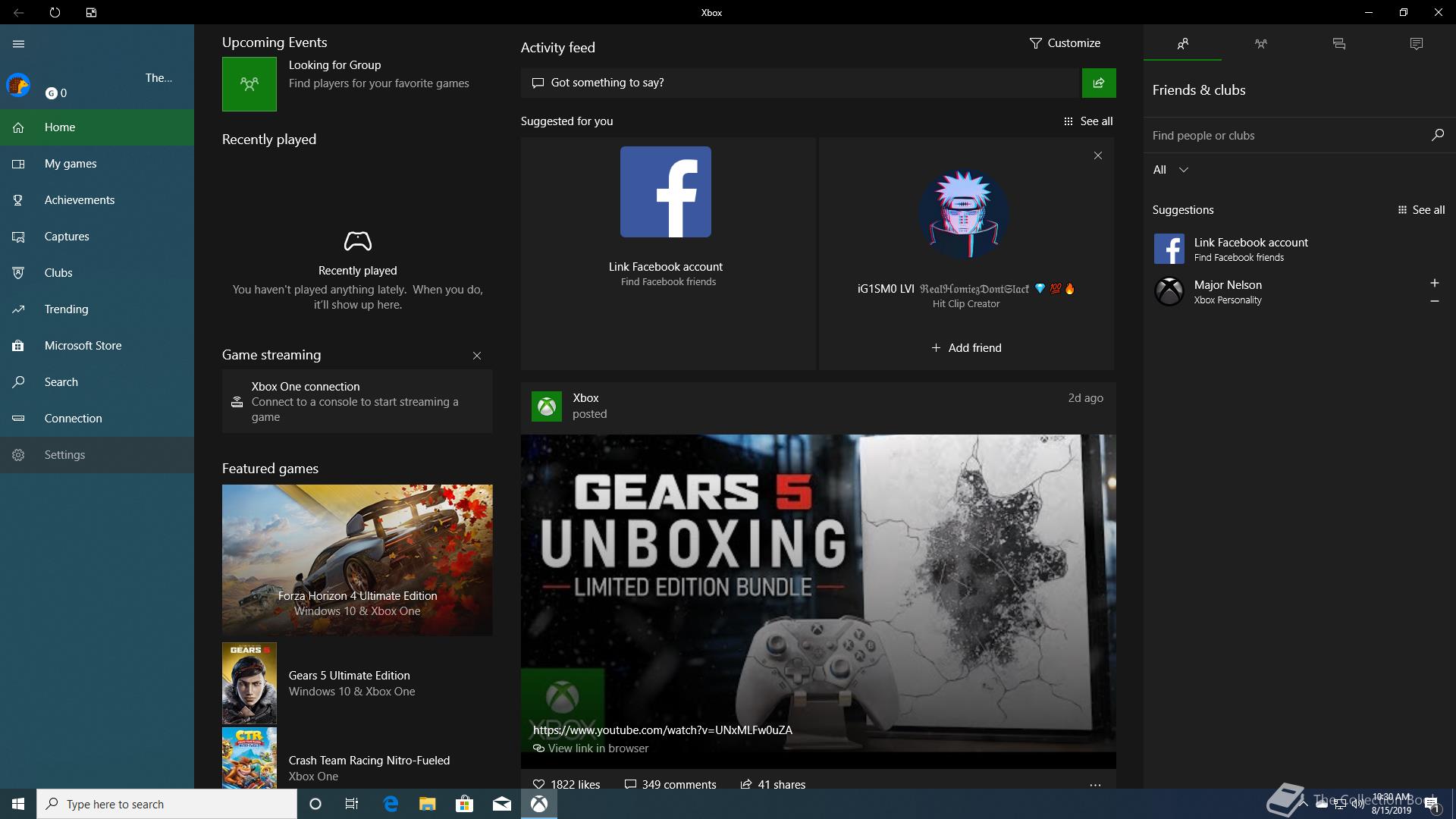Screen dimensions: 1456x819
Task: Click the Facebook logo in suggestion card
Action: pyautogui.click(x=666, y=192)
